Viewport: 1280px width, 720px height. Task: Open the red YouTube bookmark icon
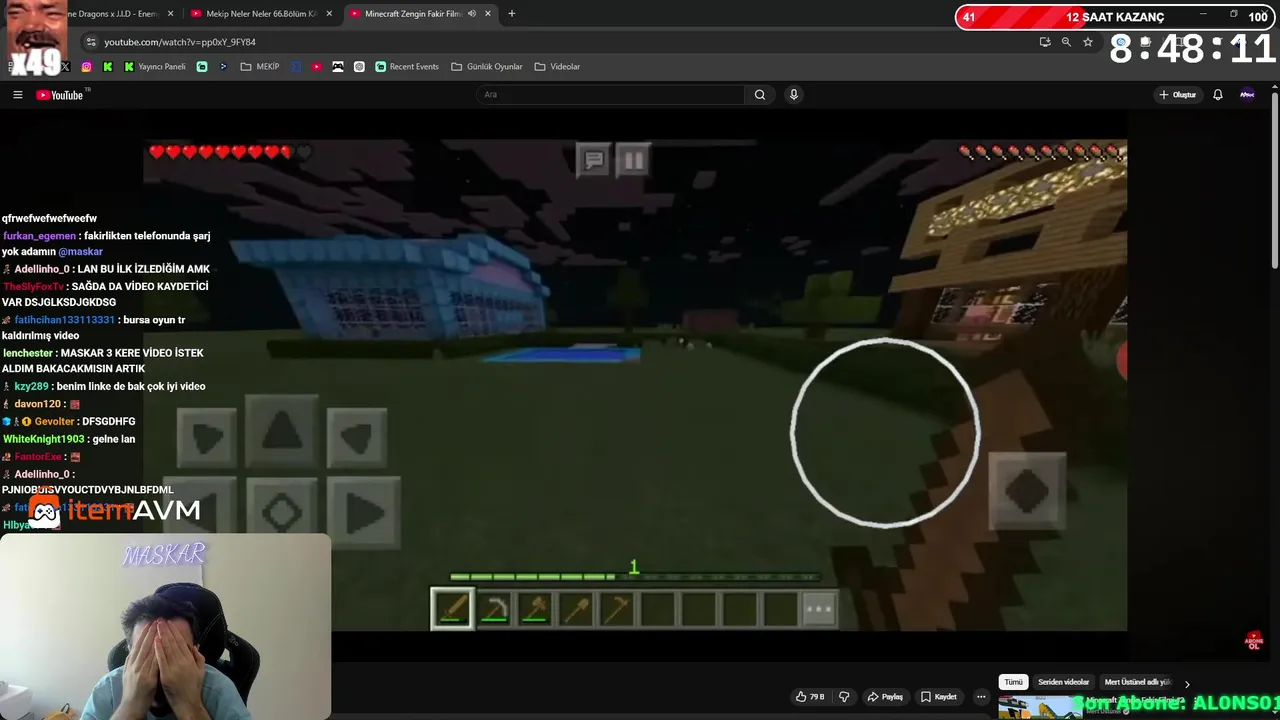coord(317,67)
